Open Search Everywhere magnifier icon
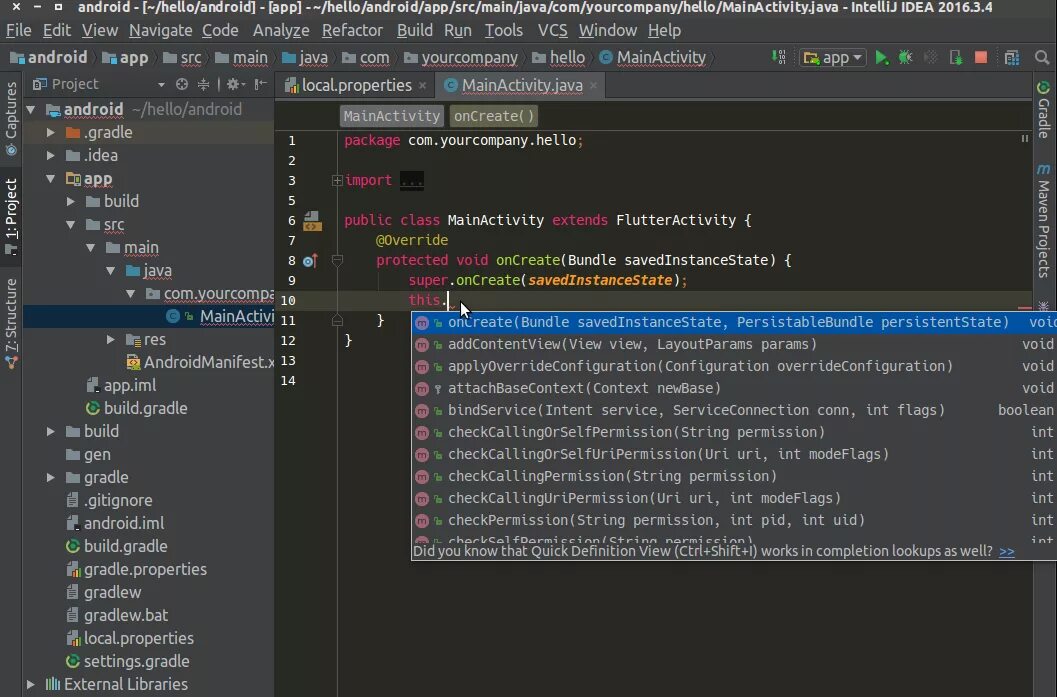The height and width of the screenshot is (697, 1057). (x=1043, y=57)
